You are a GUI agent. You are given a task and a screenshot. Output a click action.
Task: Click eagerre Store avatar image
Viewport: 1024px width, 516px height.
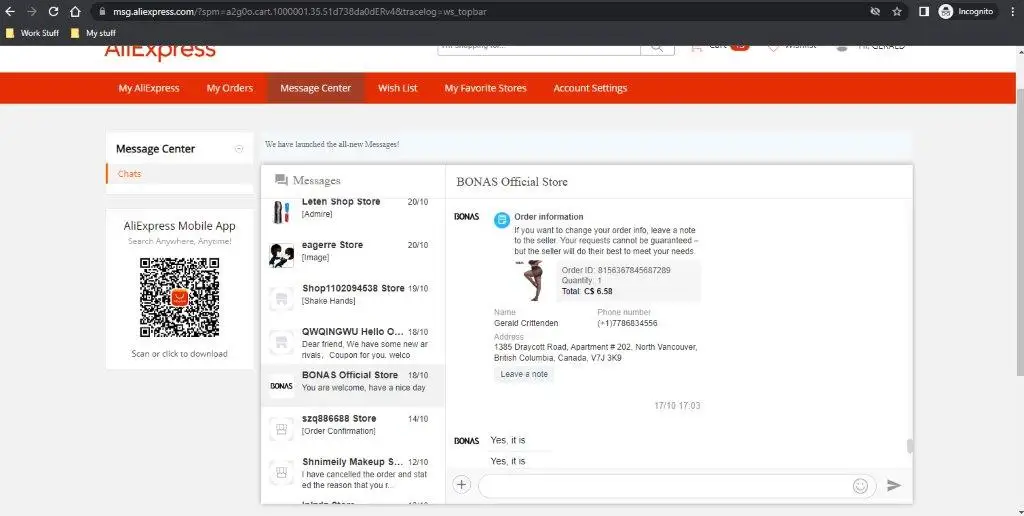[281, 255]
